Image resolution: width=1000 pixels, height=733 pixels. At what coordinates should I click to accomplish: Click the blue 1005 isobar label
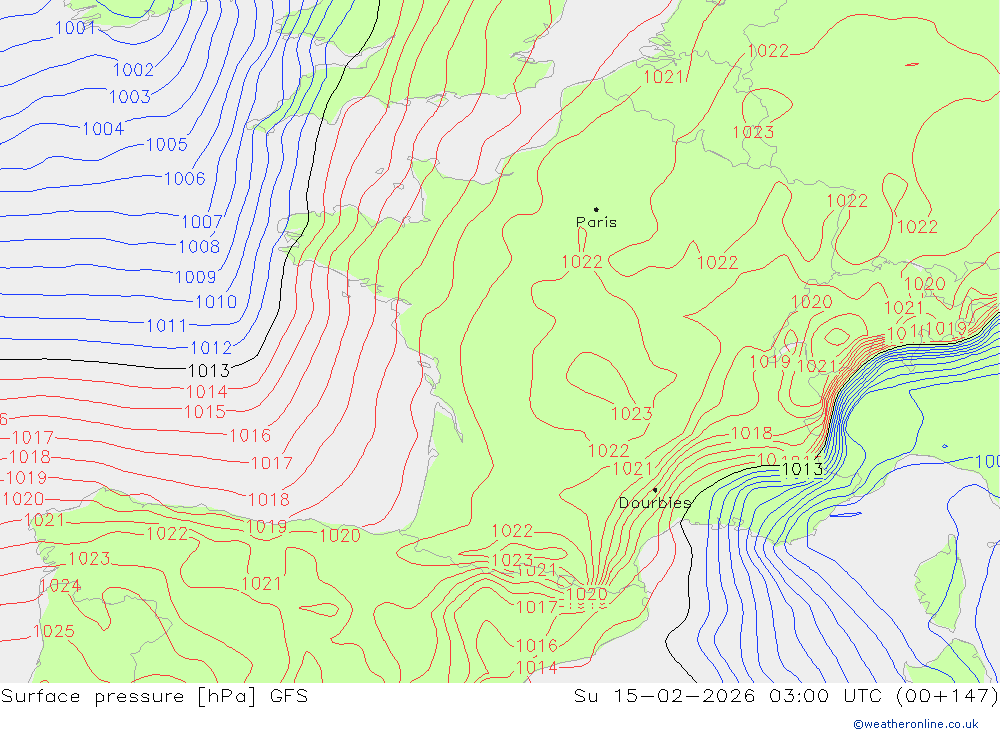[x=167, y=145]
